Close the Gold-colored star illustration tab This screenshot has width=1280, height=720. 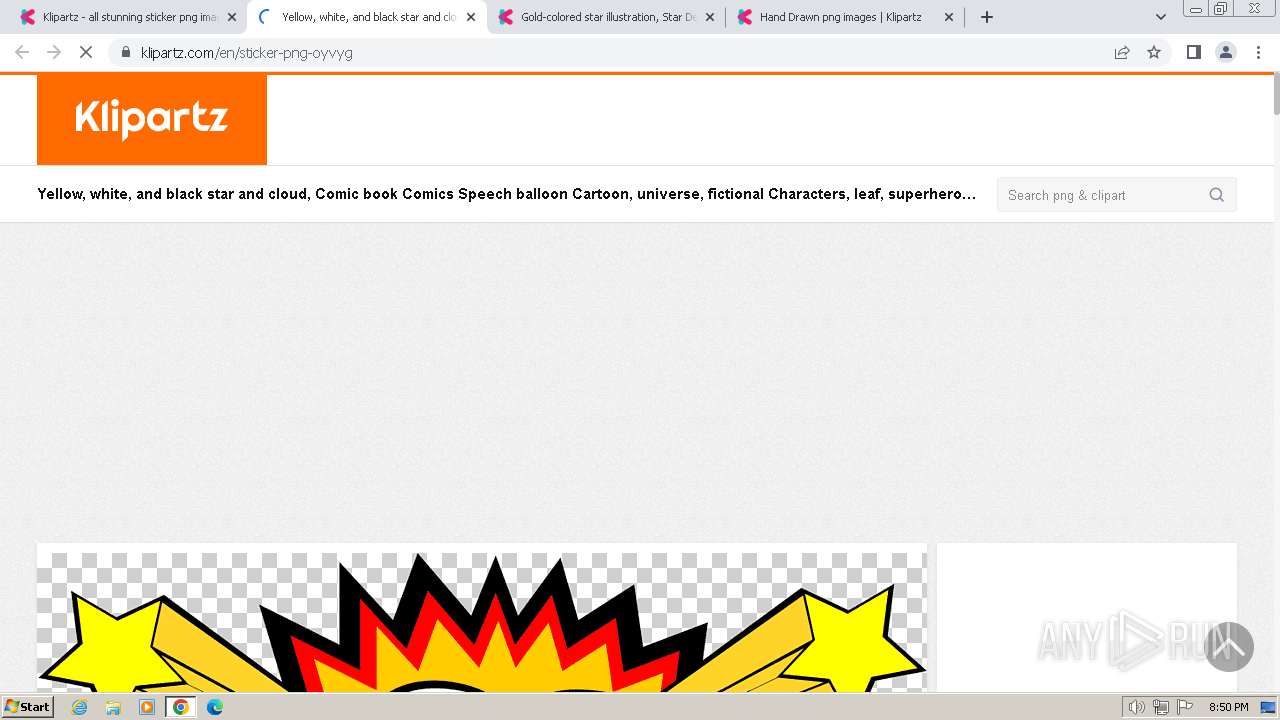(x=710, y=17)
